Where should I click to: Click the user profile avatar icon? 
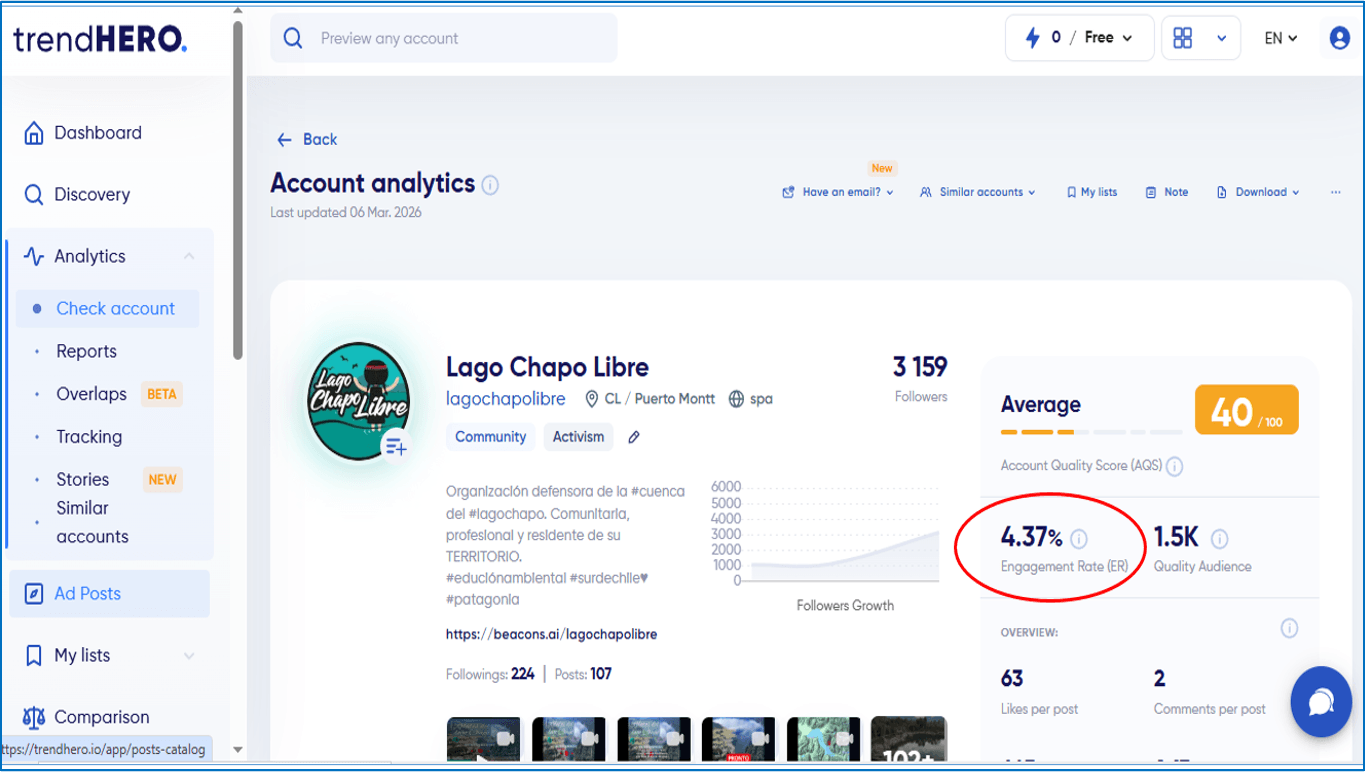[1339, 38]
